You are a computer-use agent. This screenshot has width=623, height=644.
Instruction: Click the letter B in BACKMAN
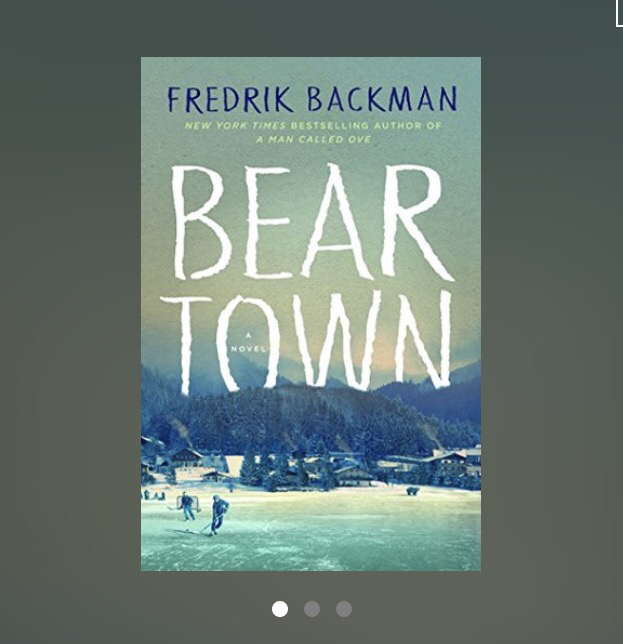click(316, 99)
